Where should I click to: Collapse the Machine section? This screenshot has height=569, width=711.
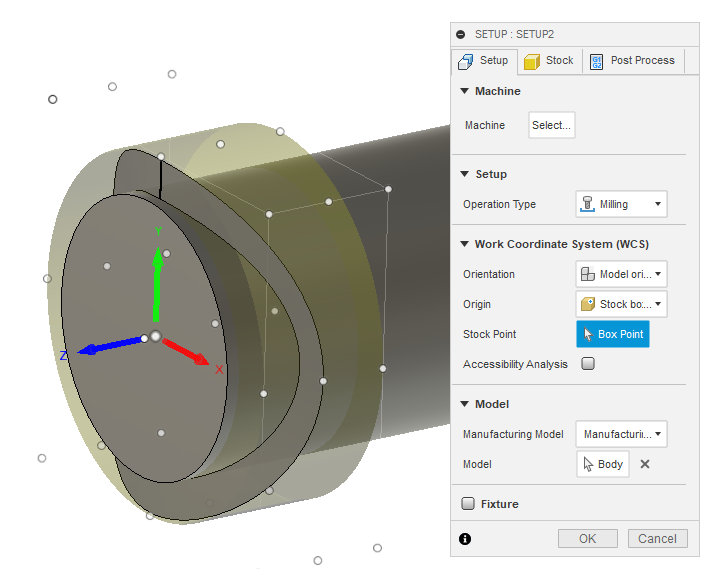pyautogui.click(x=464, y=91)
